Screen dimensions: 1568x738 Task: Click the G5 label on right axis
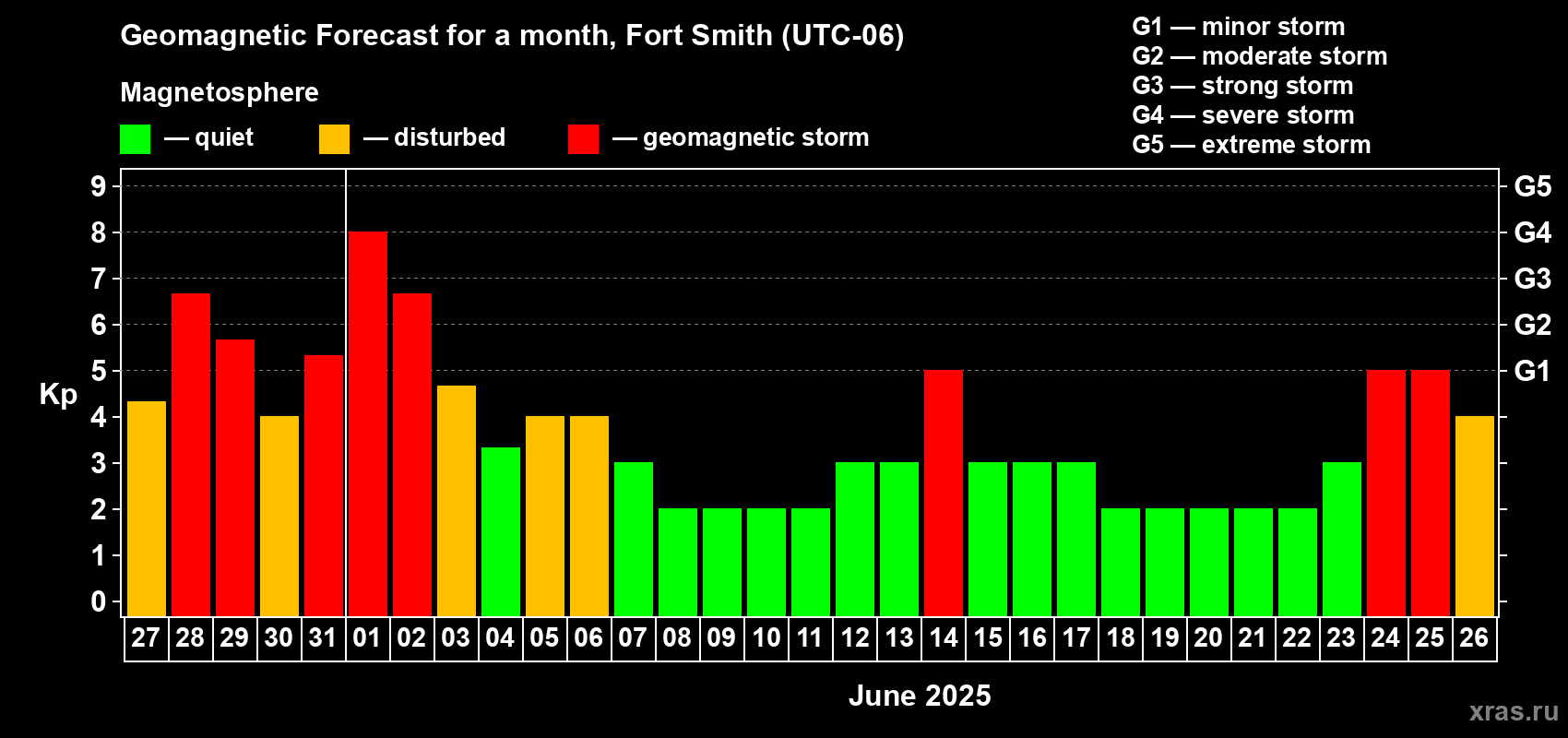1533,186
